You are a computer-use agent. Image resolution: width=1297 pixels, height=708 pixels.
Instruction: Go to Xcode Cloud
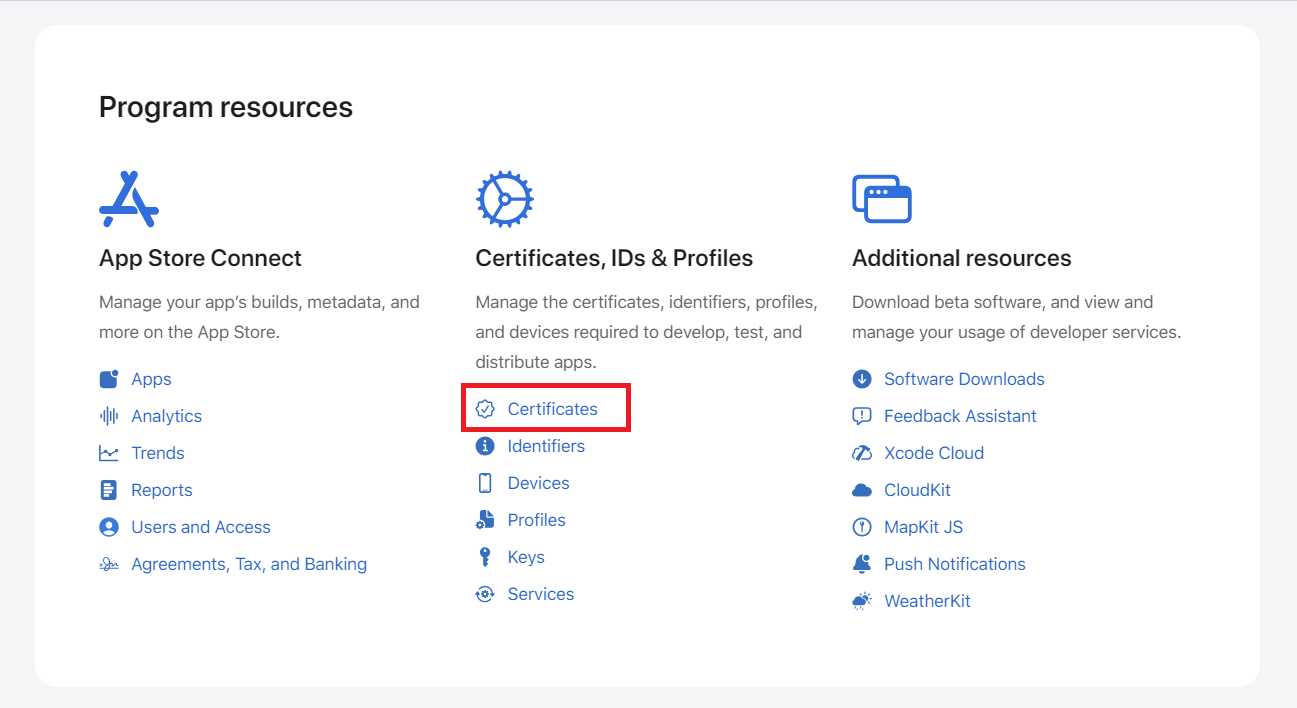coord(934,453)
